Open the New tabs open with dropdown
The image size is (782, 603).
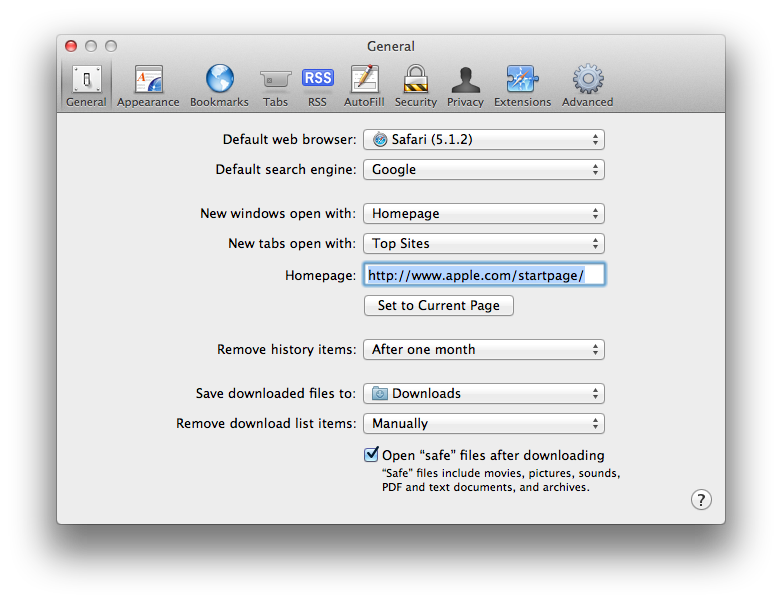(484, 243)
